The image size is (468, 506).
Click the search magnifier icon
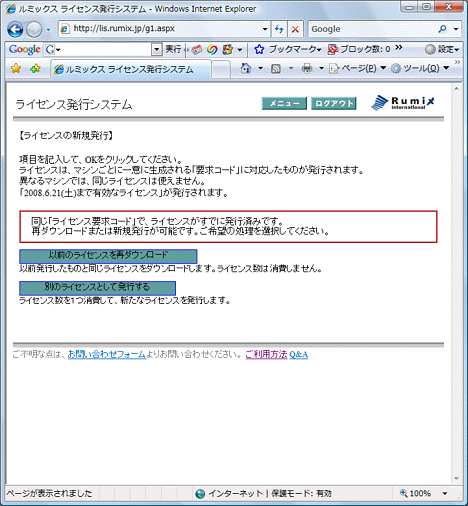click(x=443, y=29)
